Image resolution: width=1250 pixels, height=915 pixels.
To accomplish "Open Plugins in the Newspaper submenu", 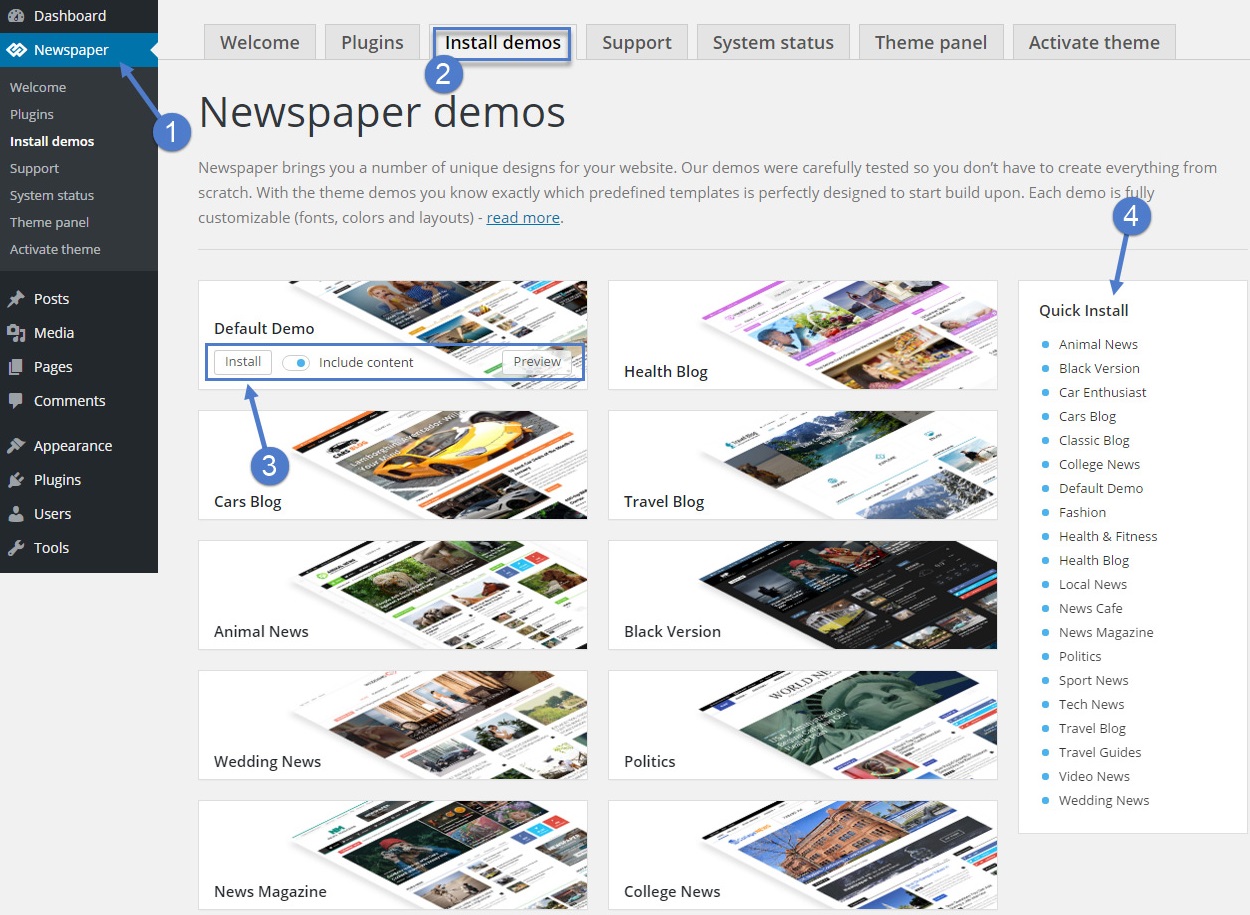I will coord(32,114).
